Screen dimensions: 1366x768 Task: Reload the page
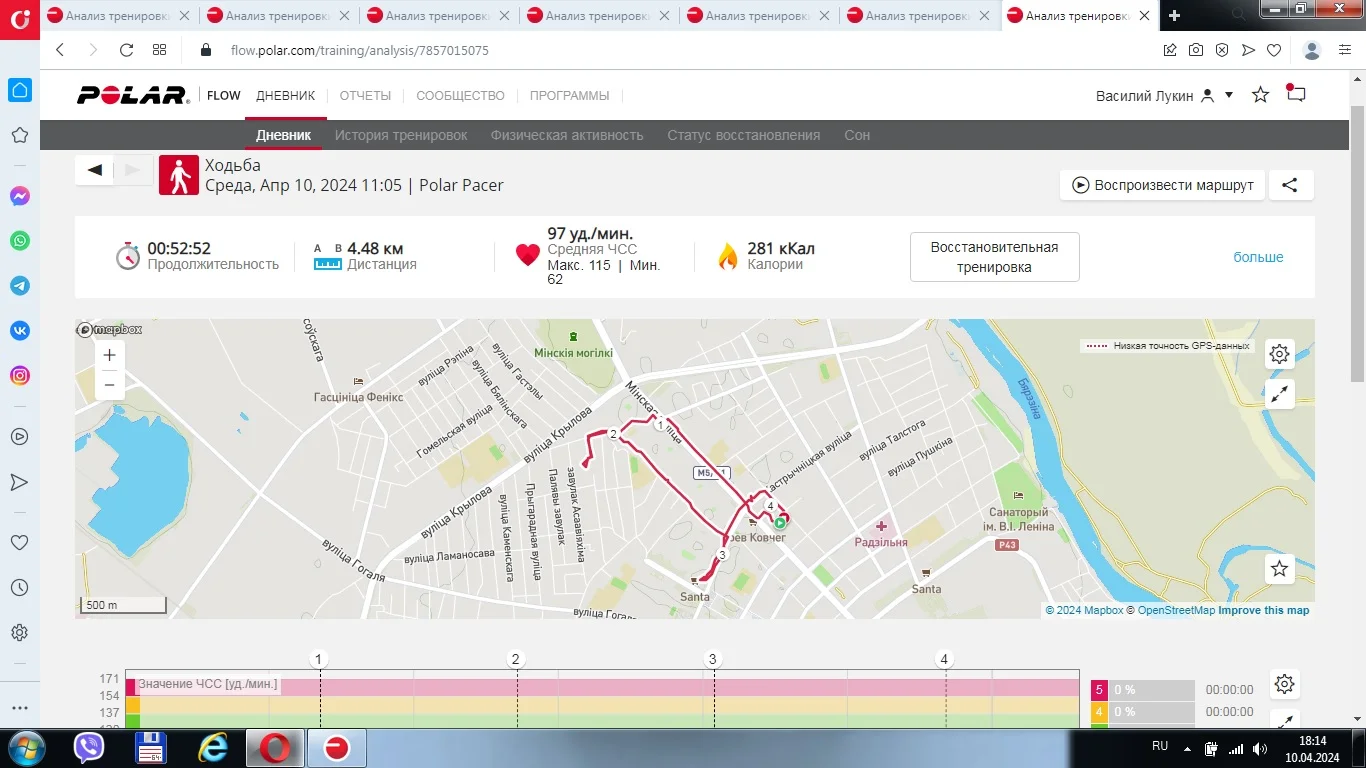126,50
